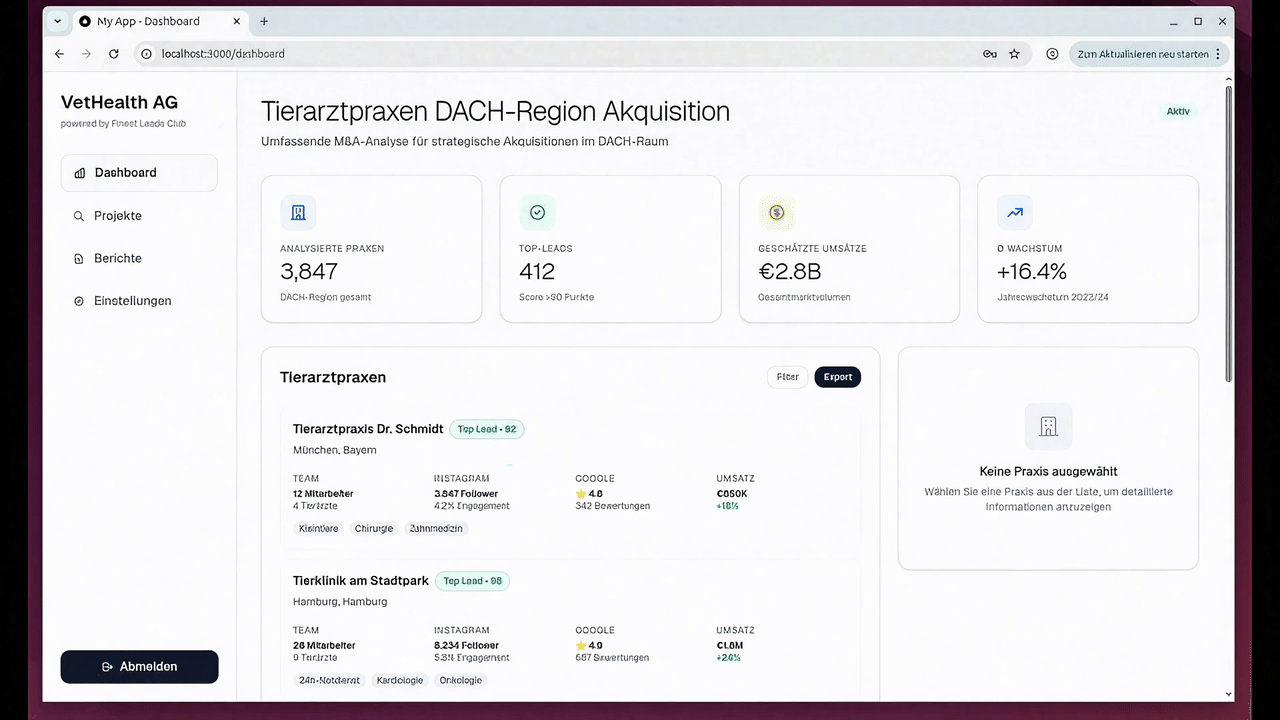Go to Einstellungen in sidebar

pos(132,301)
